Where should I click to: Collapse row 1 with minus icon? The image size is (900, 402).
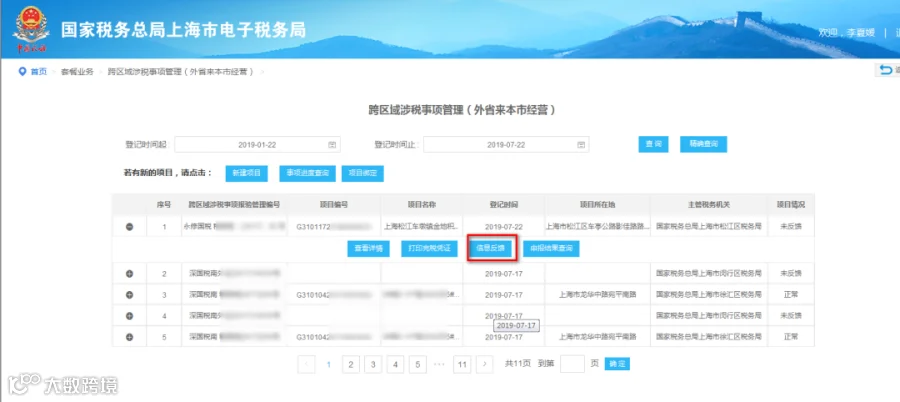pyautogui.click(x=129, y=227)
